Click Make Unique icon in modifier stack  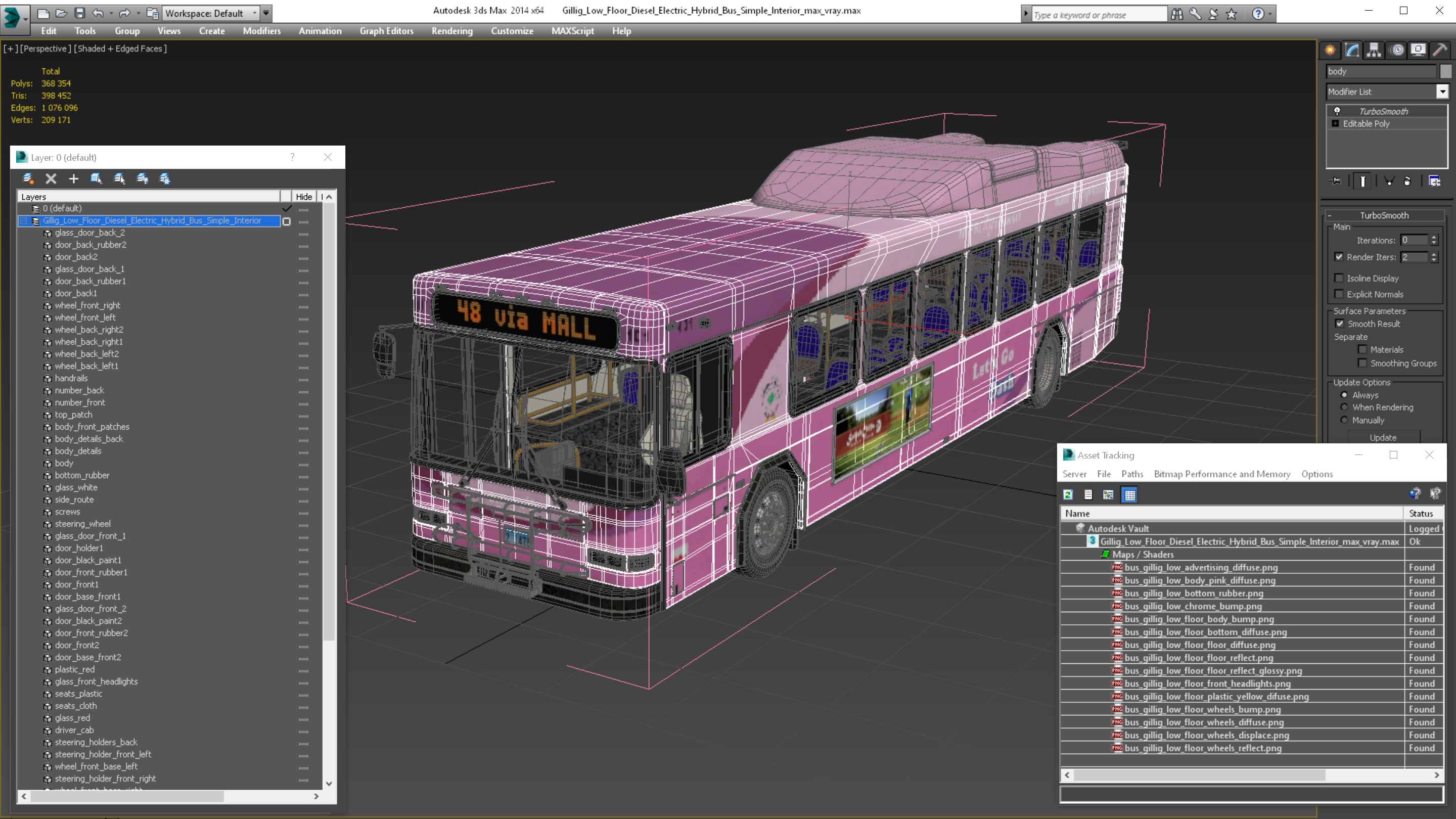[1389, 181]
